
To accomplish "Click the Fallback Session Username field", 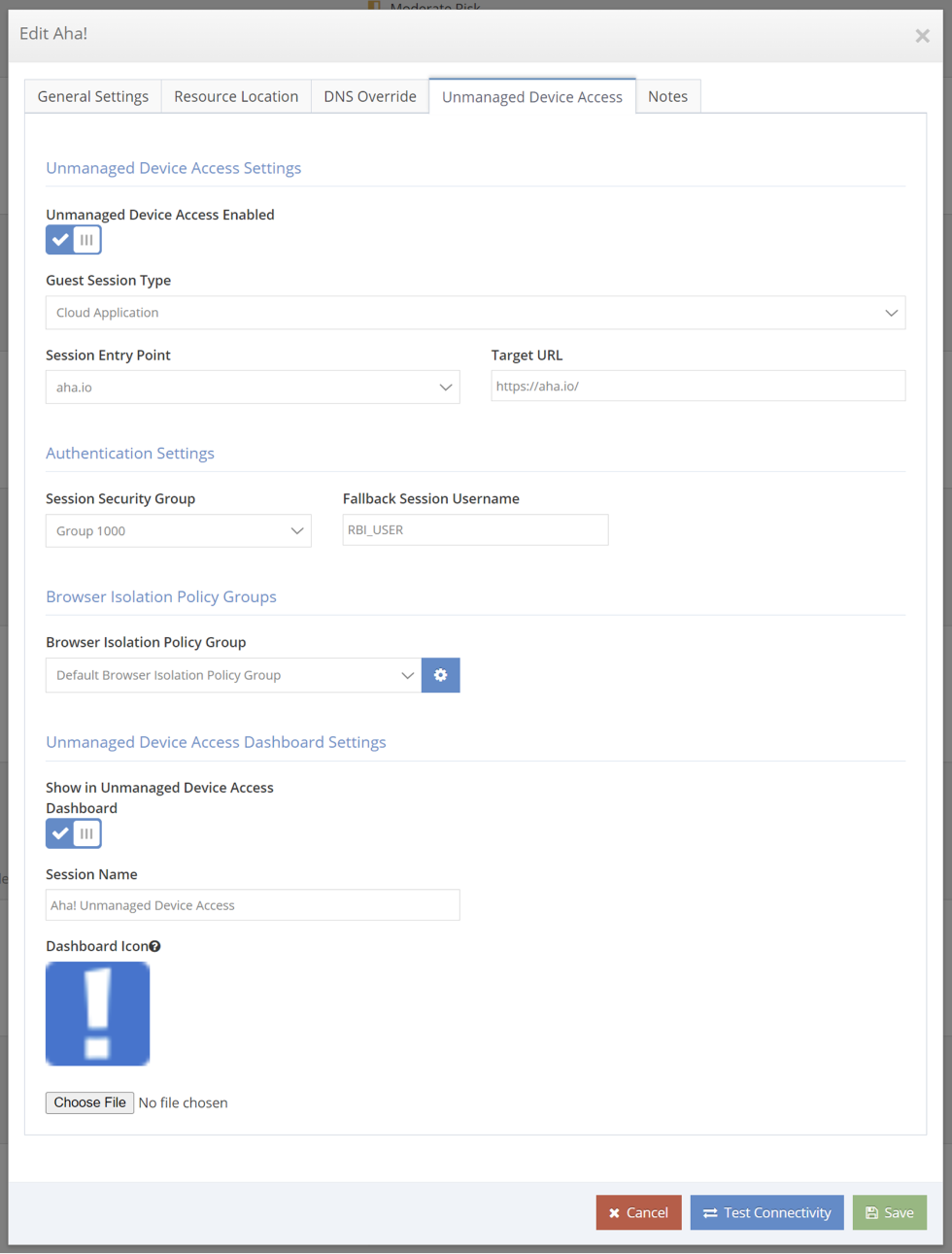I will coord(476,529).
